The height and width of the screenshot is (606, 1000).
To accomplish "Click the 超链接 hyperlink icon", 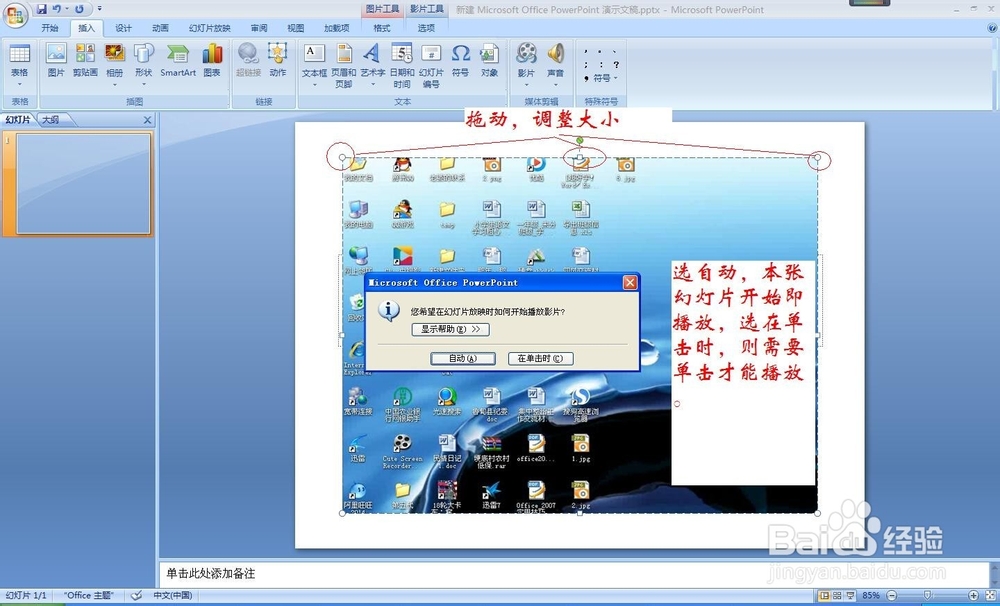I will pos(249,61).
